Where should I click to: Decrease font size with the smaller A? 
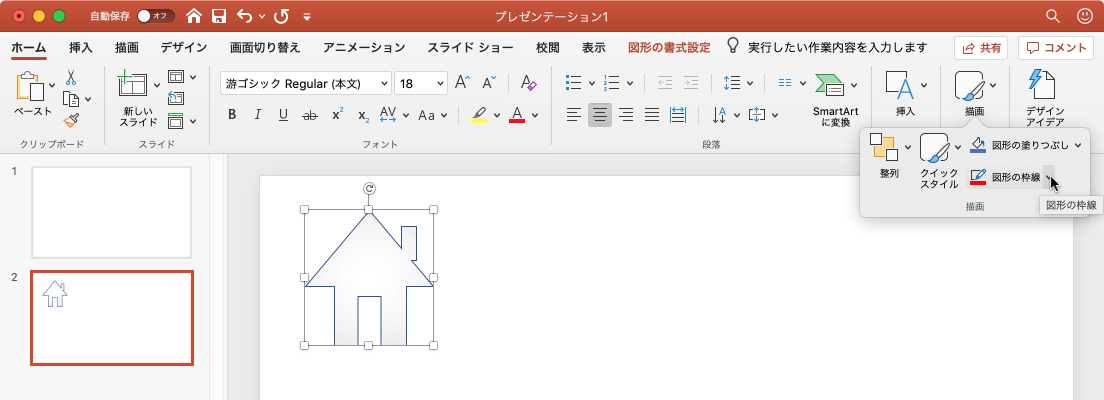click(489, 82)
